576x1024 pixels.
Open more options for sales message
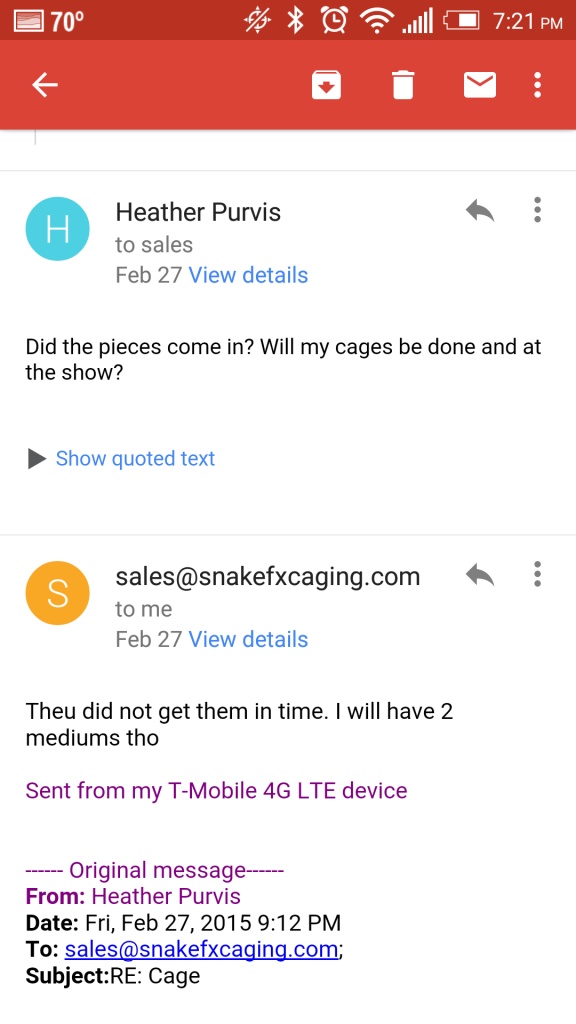(x=537, y=574)
